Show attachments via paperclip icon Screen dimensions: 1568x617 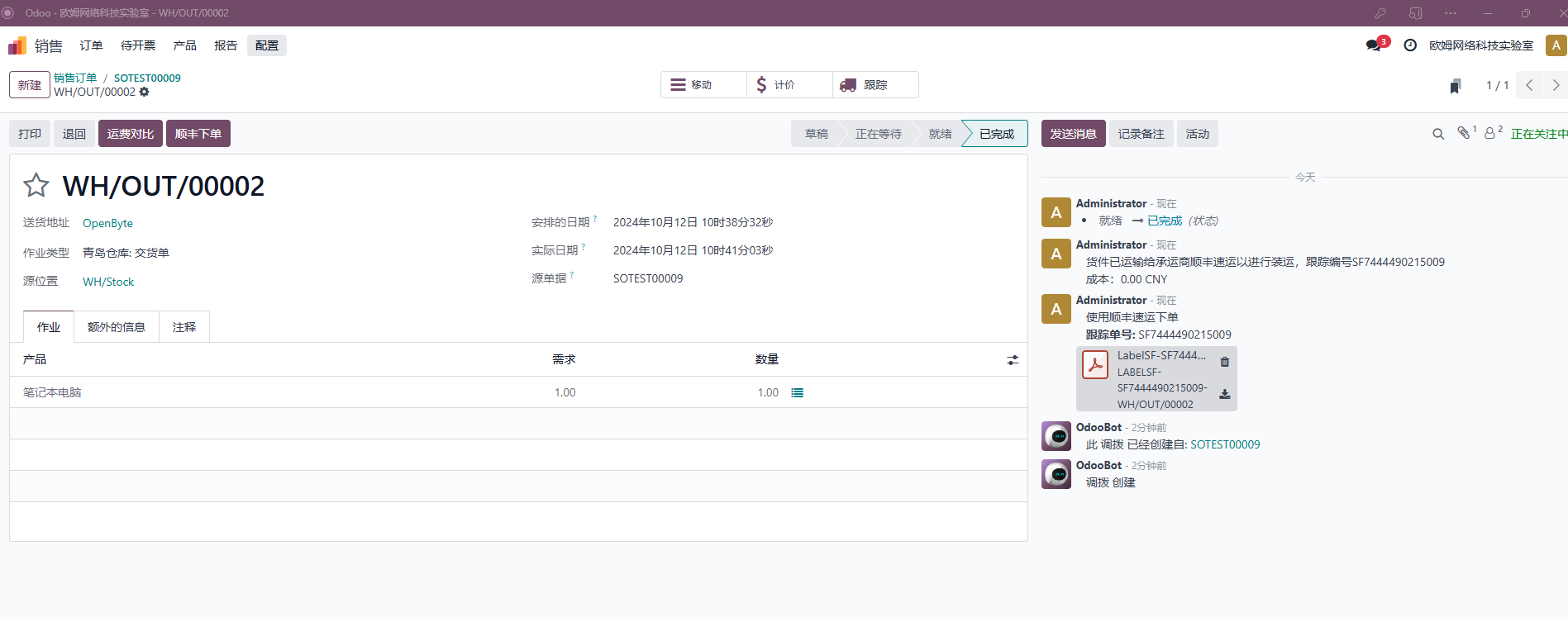(x=1464, y=133)
